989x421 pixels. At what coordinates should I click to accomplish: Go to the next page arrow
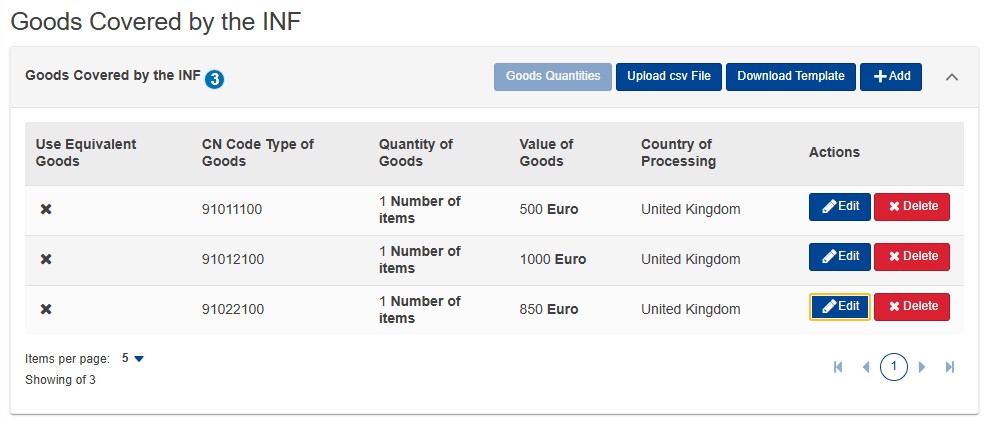pyautogui.click(x=922, y=367)
